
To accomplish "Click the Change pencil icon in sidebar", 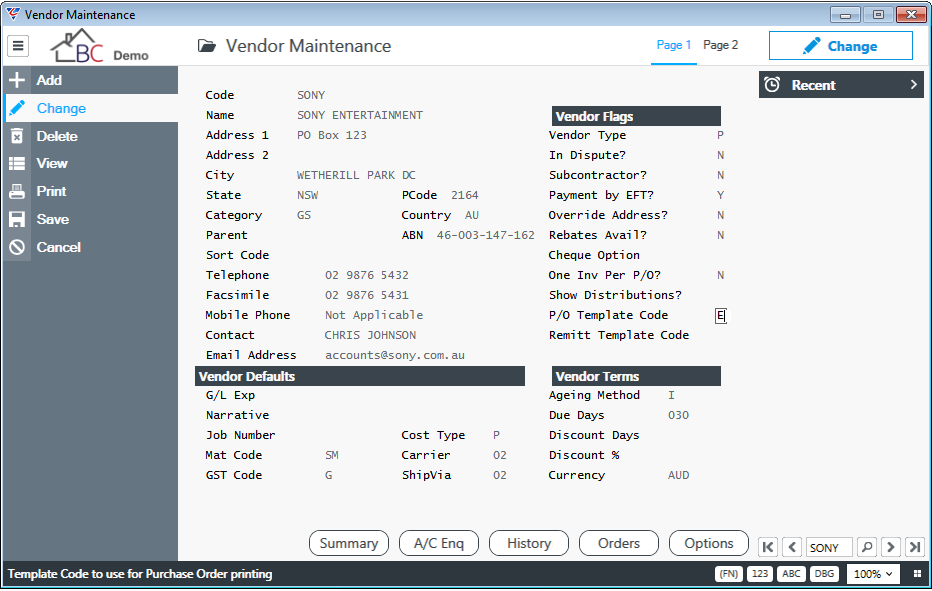I will pyautogui.click(x=17, y=108).
